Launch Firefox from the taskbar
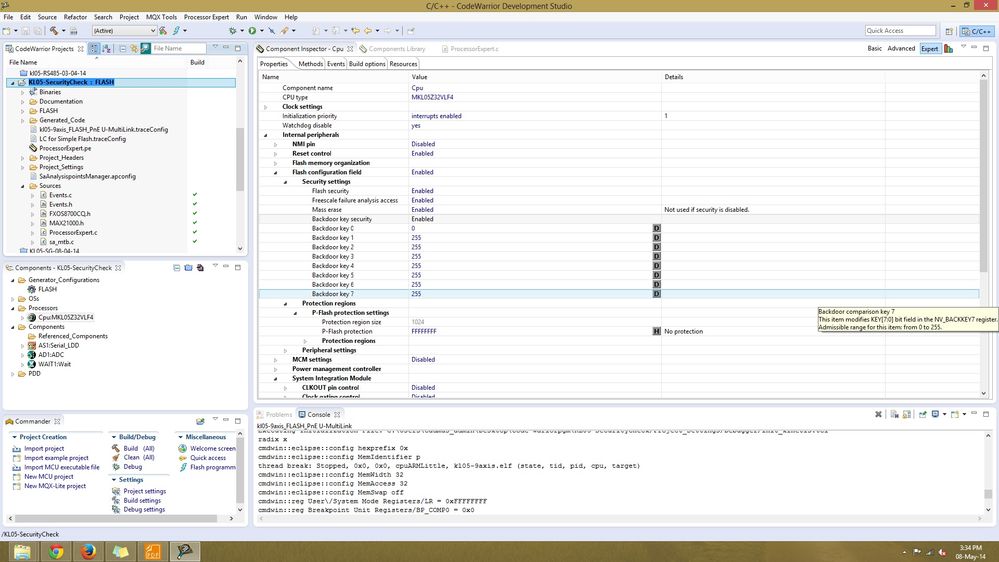The image size is (999, 562). tap(88, 551)
